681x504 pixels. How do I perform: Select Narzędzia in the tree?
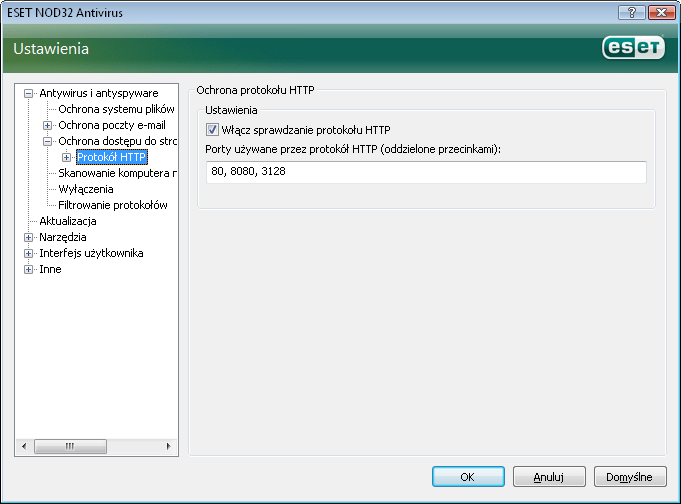63,237
